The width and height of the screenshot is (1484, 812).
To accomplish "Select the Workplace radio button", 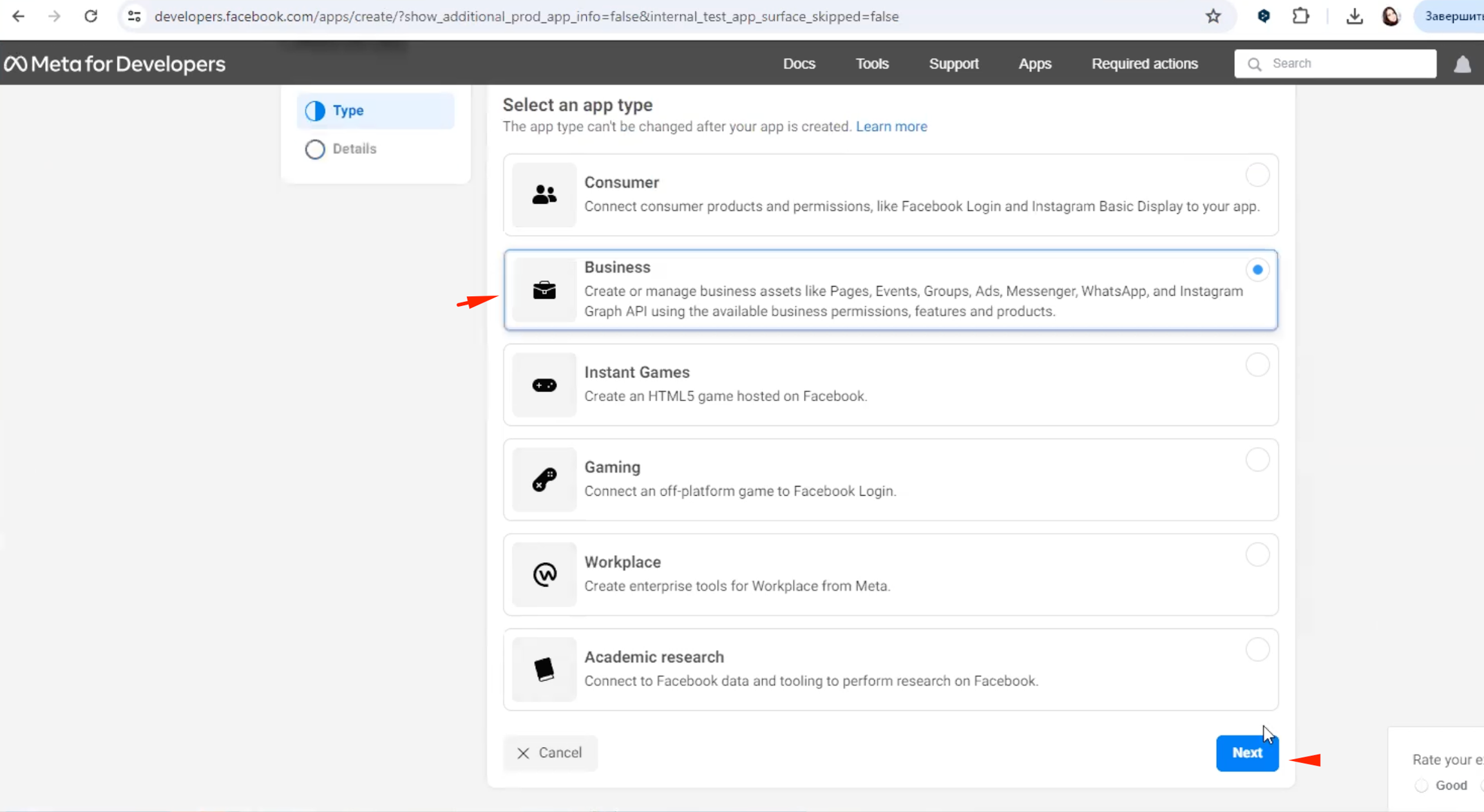I will [x=1257, y=554].
